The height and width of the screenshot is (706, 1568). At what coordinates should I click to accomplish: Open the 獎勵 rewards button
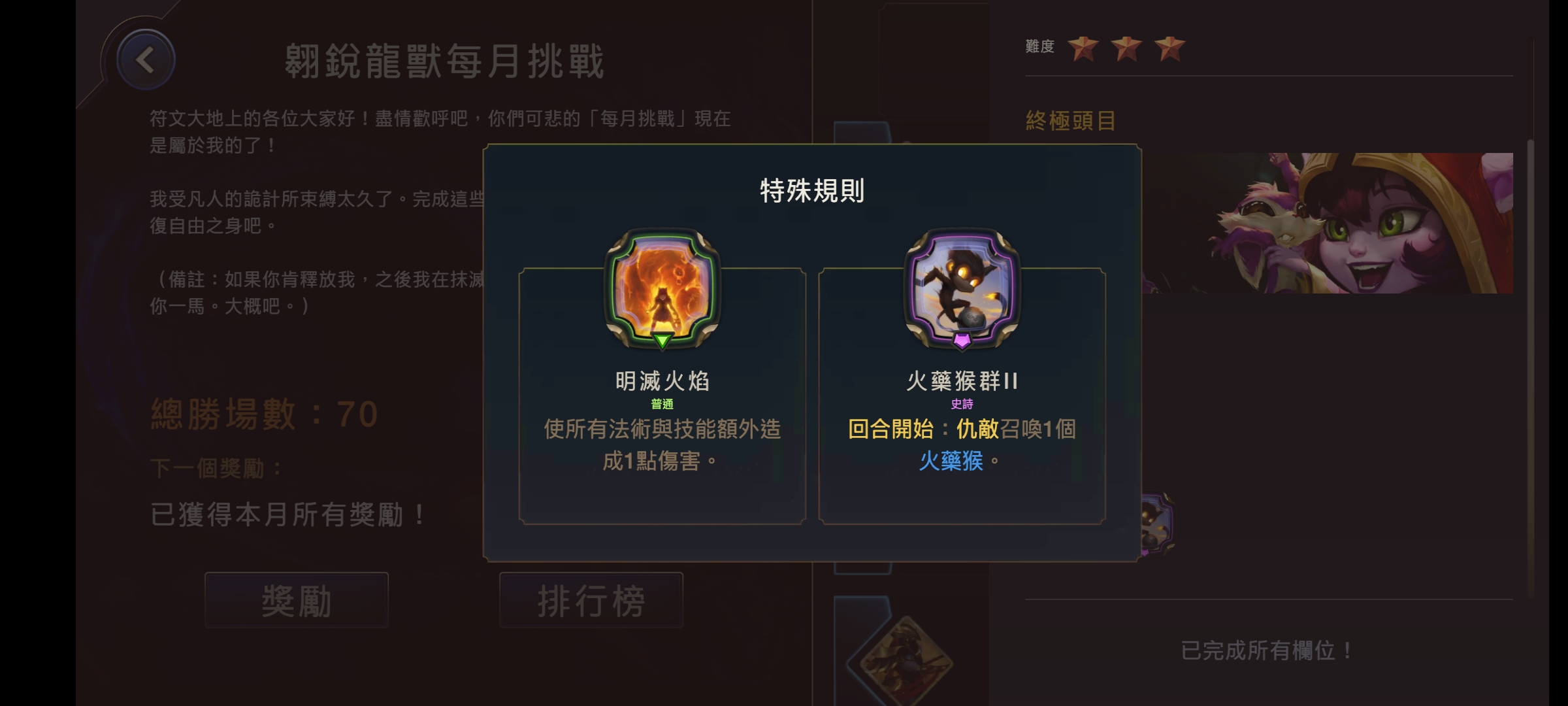pos(297,600)
